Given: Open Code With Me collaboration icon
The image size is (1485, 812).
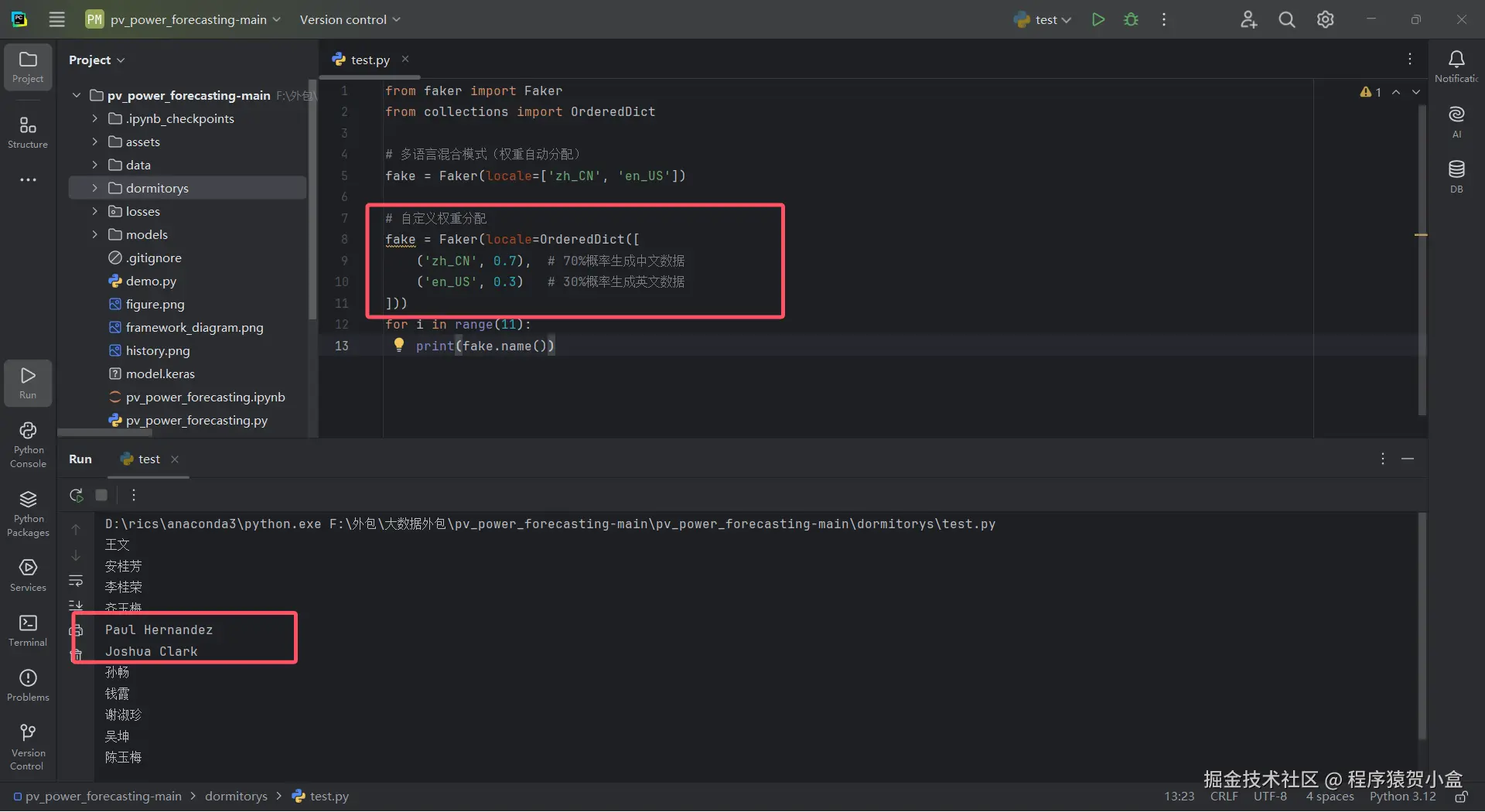Looking at the screenshot, I should 1248,19.
